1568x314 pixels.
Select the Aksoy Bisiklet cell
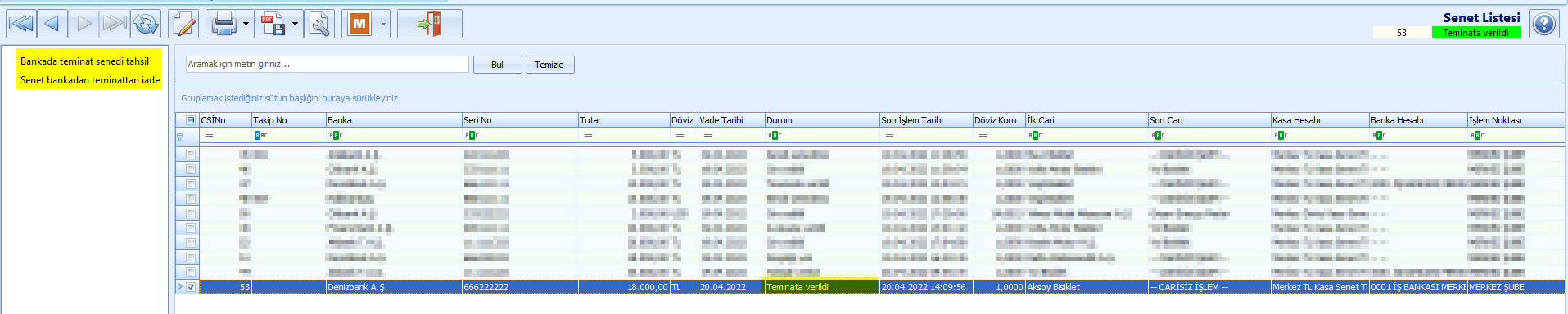pos(1087,287)
